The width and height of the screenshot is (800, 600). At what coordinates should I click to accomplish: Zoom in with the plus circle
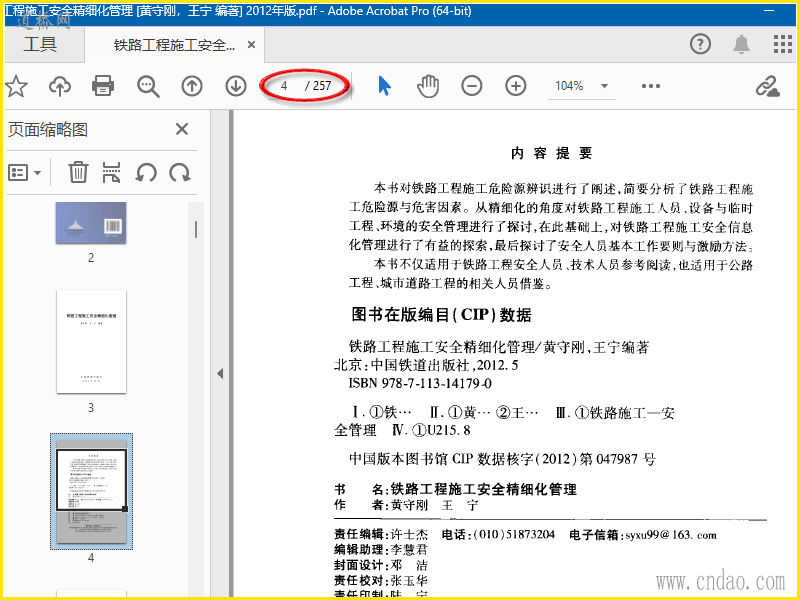[515, 86]
